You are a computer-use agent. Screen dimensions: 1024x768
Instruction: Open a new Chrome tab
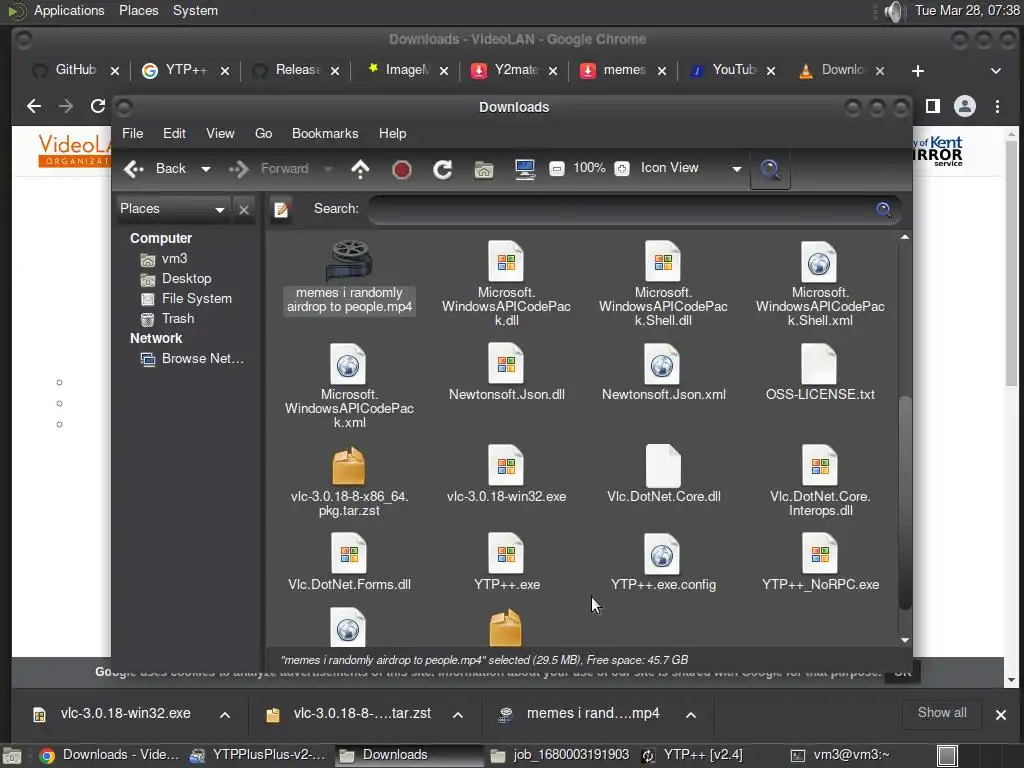(x=918, y=71)
